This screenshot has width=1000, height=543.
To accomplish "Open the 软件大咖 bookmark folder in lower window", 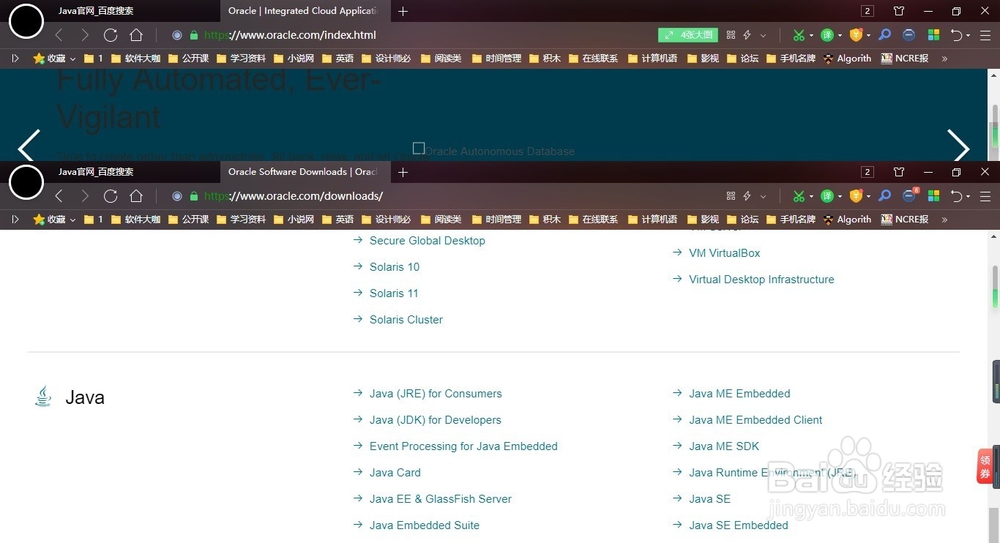I will point(135,219).
